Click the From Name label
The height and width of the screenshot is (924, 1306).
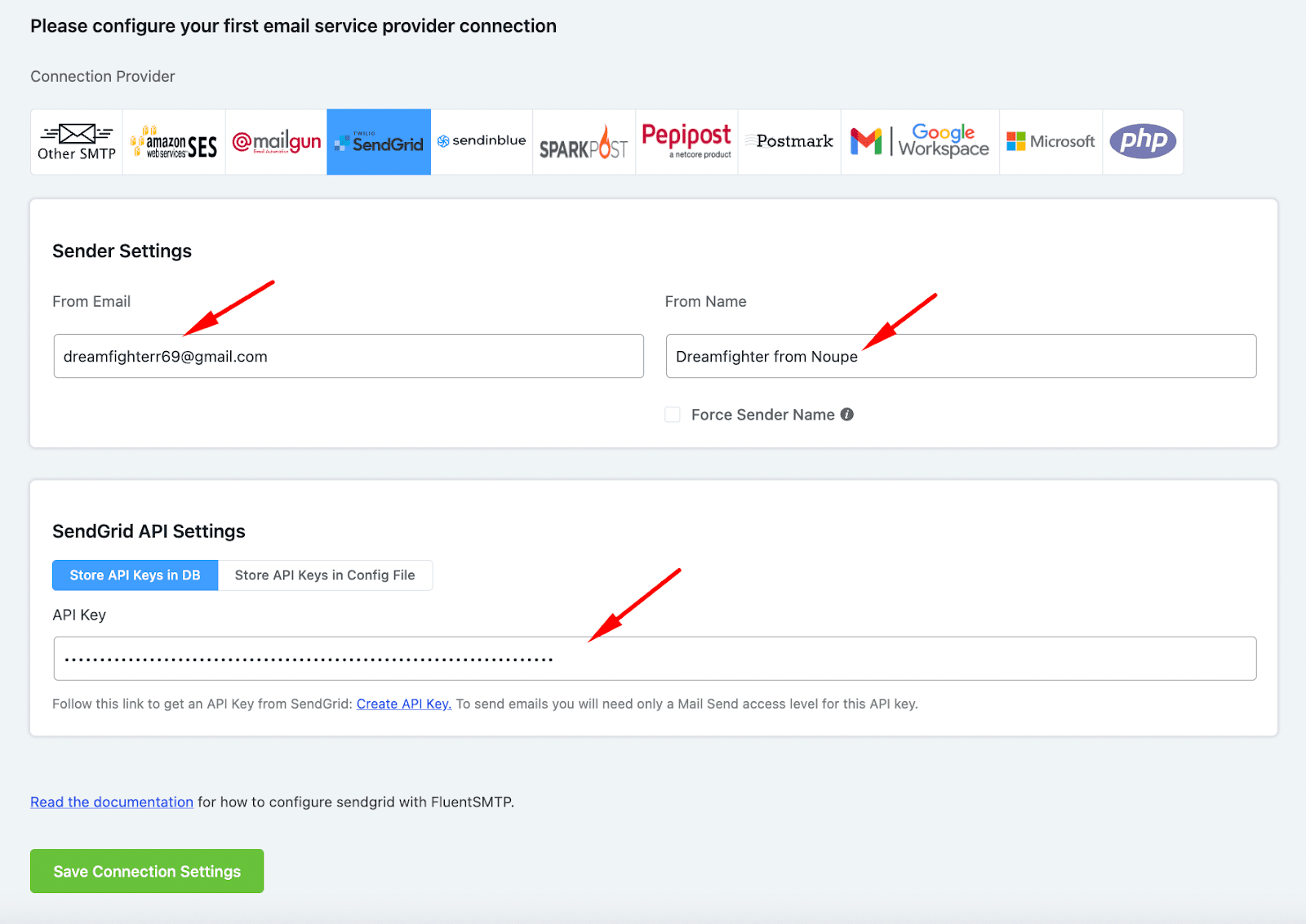coord(705,301)
